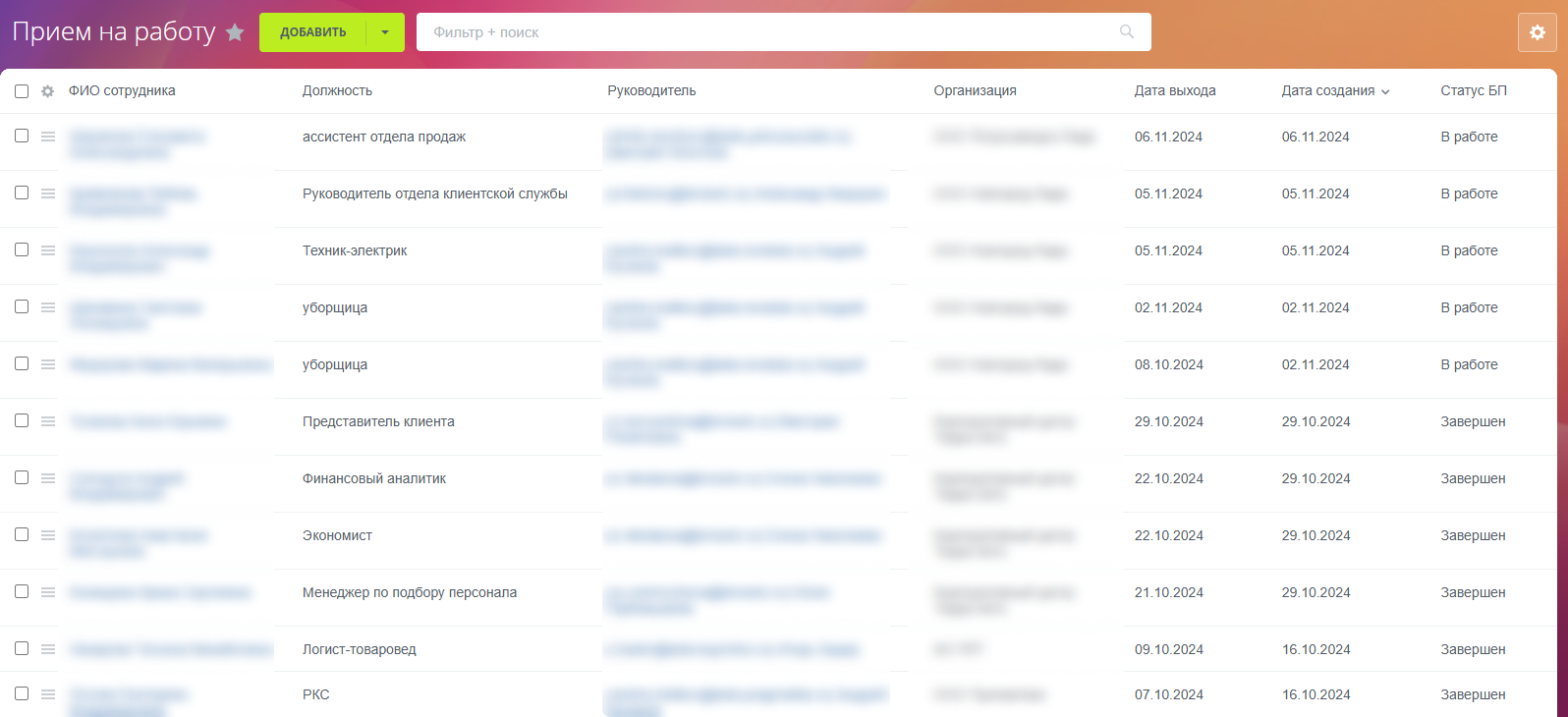
Task: Click the ассистент отдела продаж cell
Action: coord(384,137)
